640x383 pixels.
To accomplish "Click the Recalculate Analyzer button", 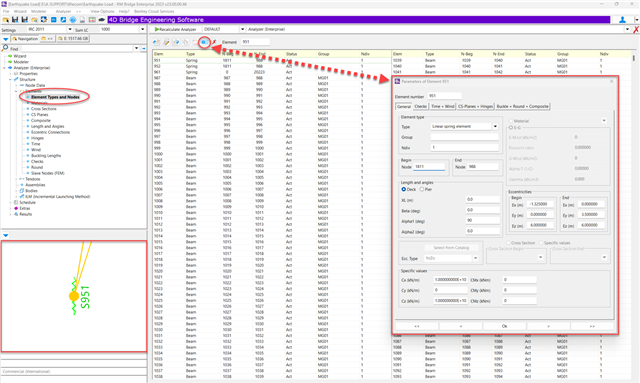I will coord(175,29).
